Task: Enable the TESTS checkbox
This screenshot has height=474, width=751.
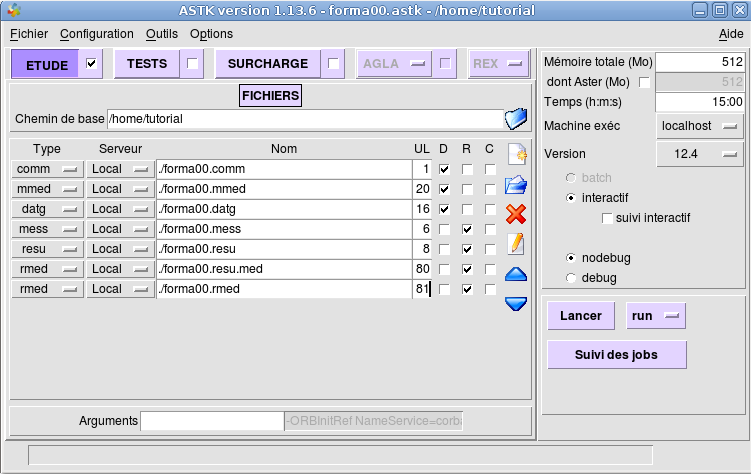Action: click(193, 64)
